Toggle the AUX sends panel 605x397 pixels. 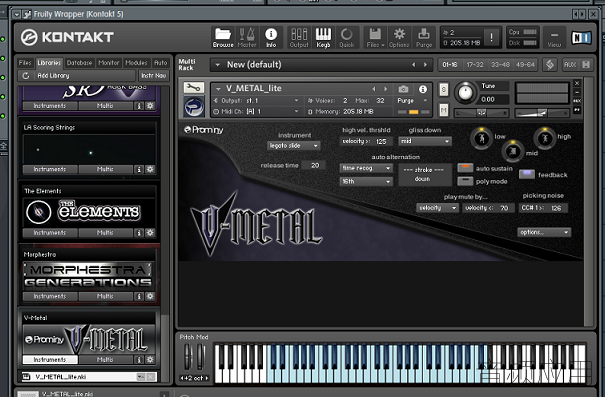[570, 64]
